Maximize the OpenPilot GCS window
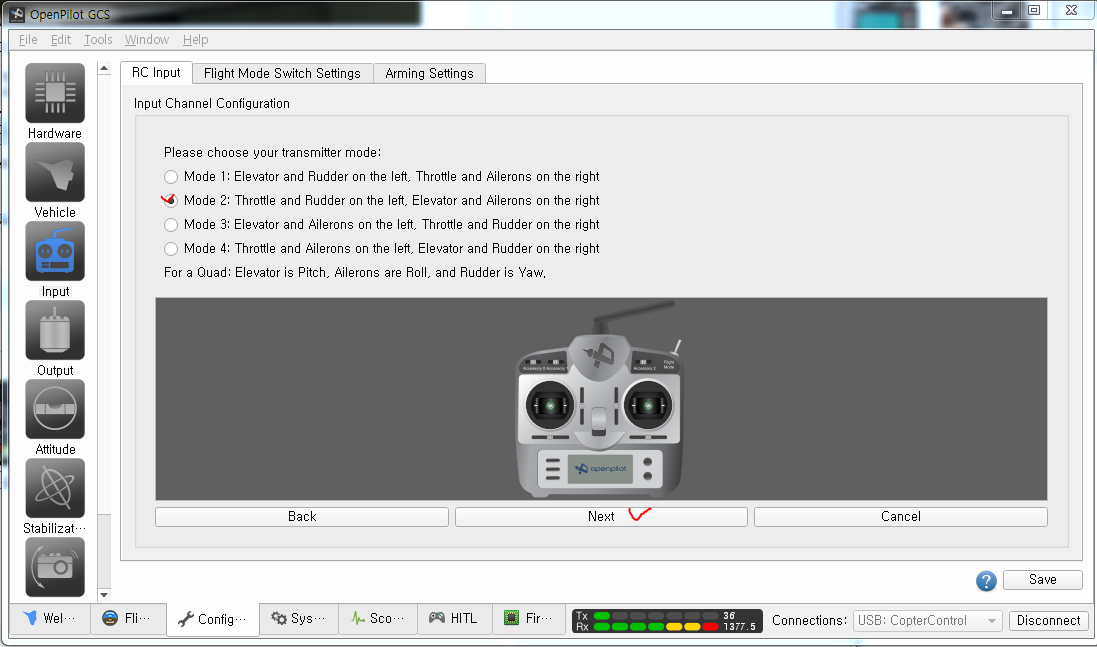 tap(1033, 11)
